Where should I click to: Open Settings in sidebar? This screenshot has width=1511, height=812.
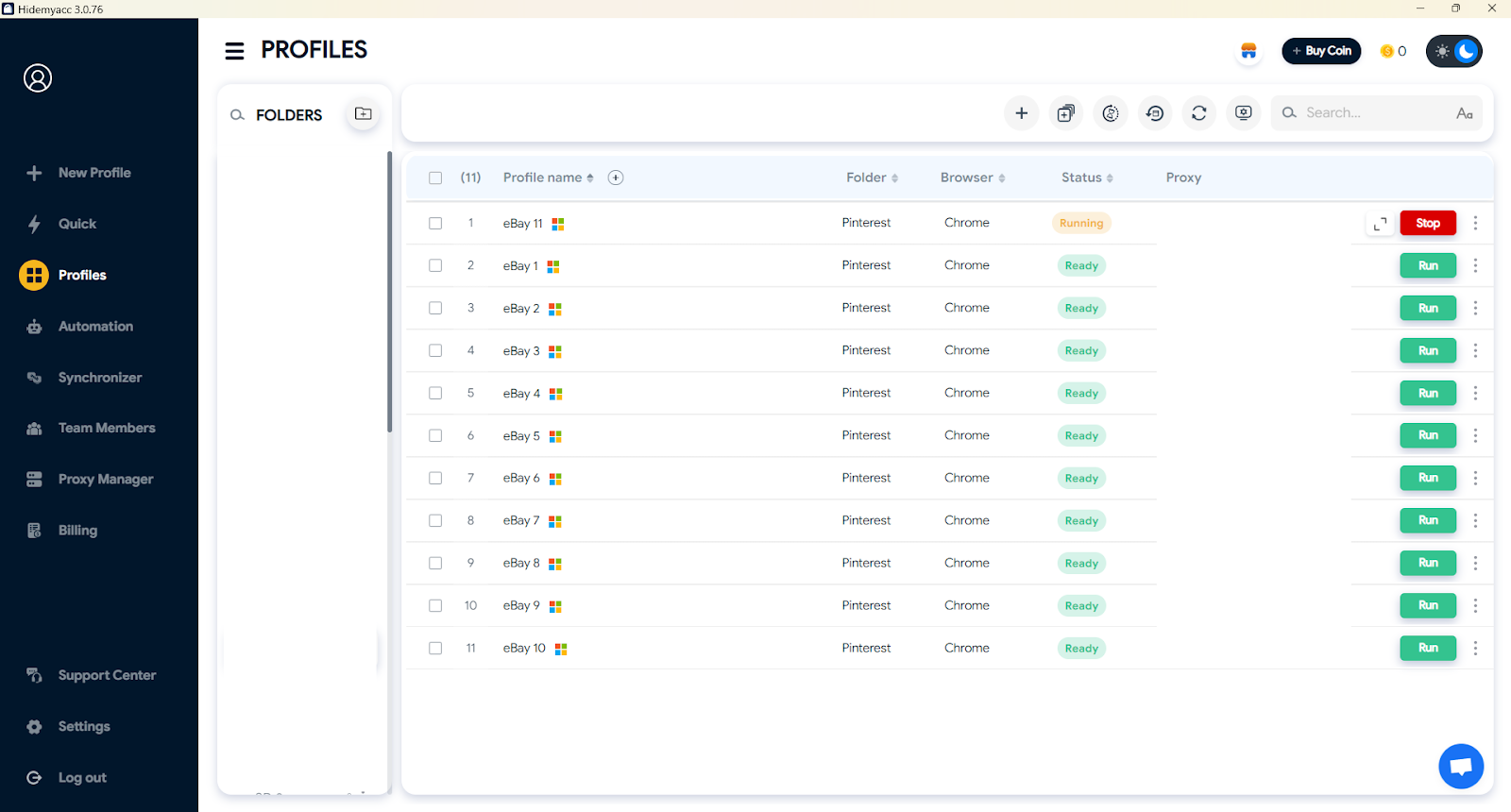70,727
